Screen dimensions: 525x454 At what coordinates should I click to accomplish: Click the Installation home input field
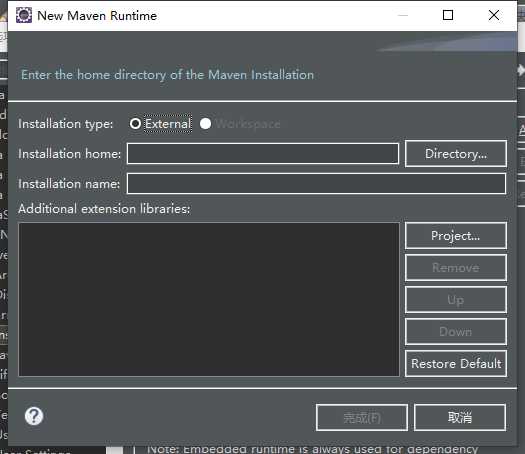[x=263, y=154]
